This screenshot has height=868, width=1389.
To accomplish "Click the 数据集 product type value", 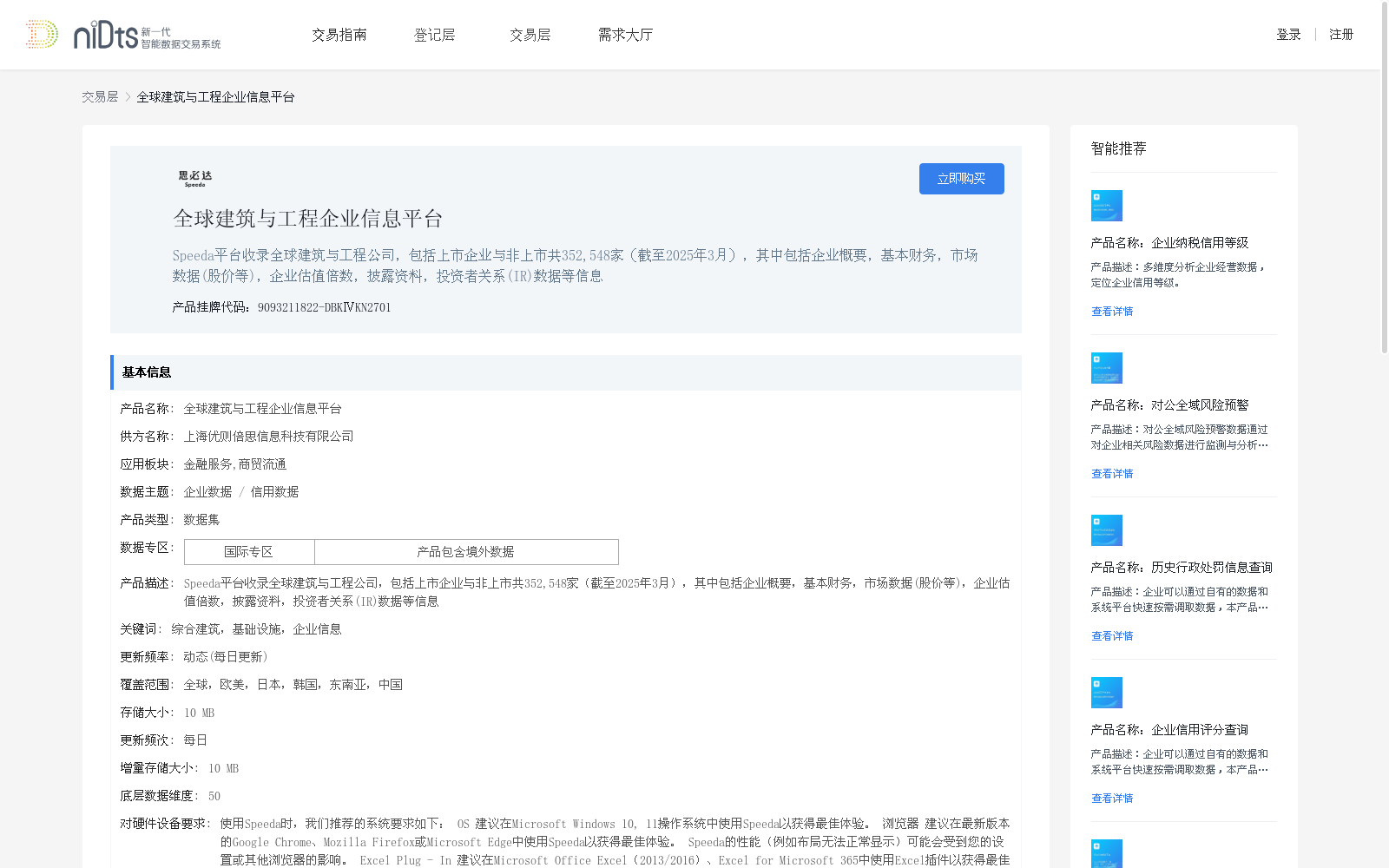I will (201, 520).
